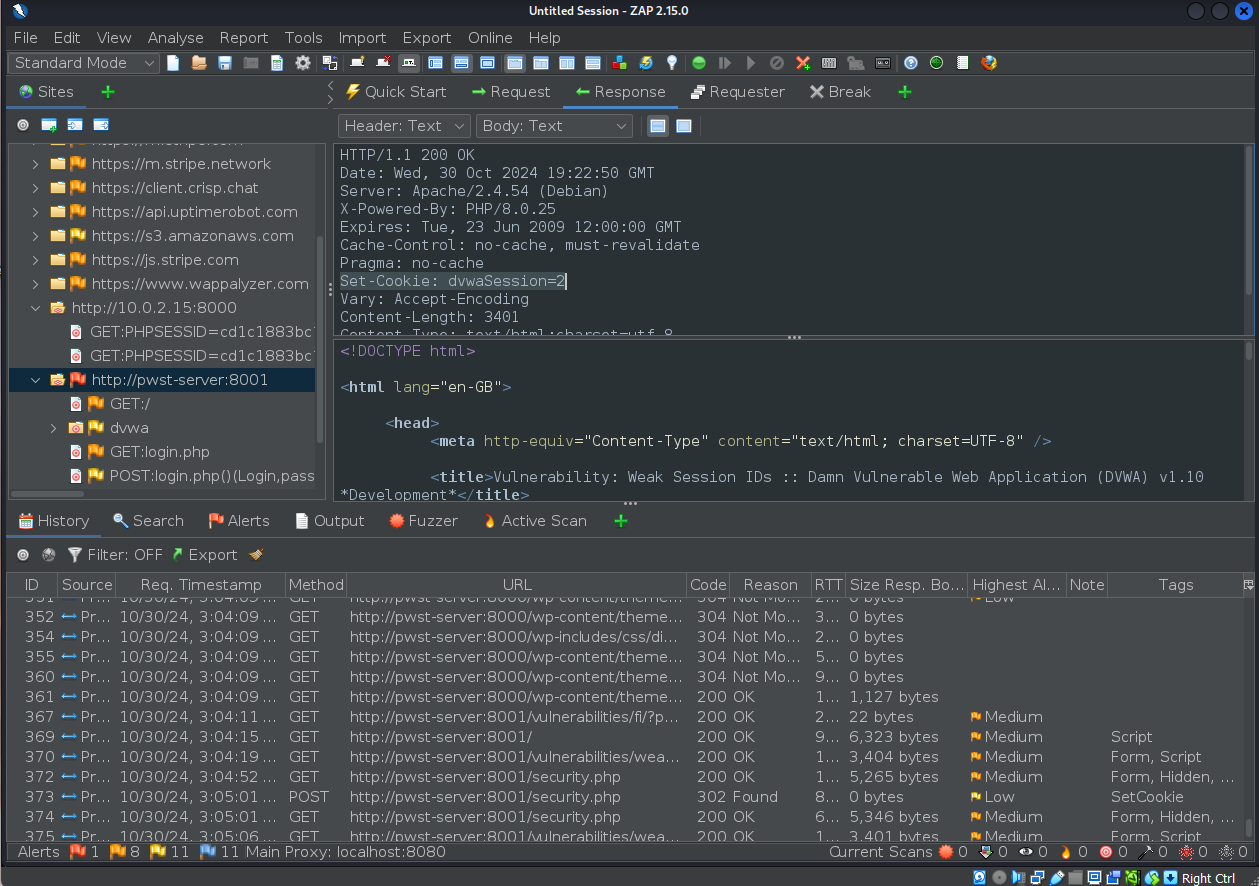Screen dimensions: 1259x886
Task: Click the light bulb toolbar icon
Action: point(672,63)
